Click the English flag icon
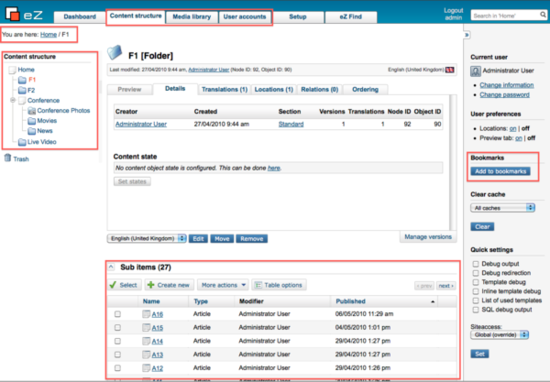This screenshot has height=382, width=550. tap(450, 70)
